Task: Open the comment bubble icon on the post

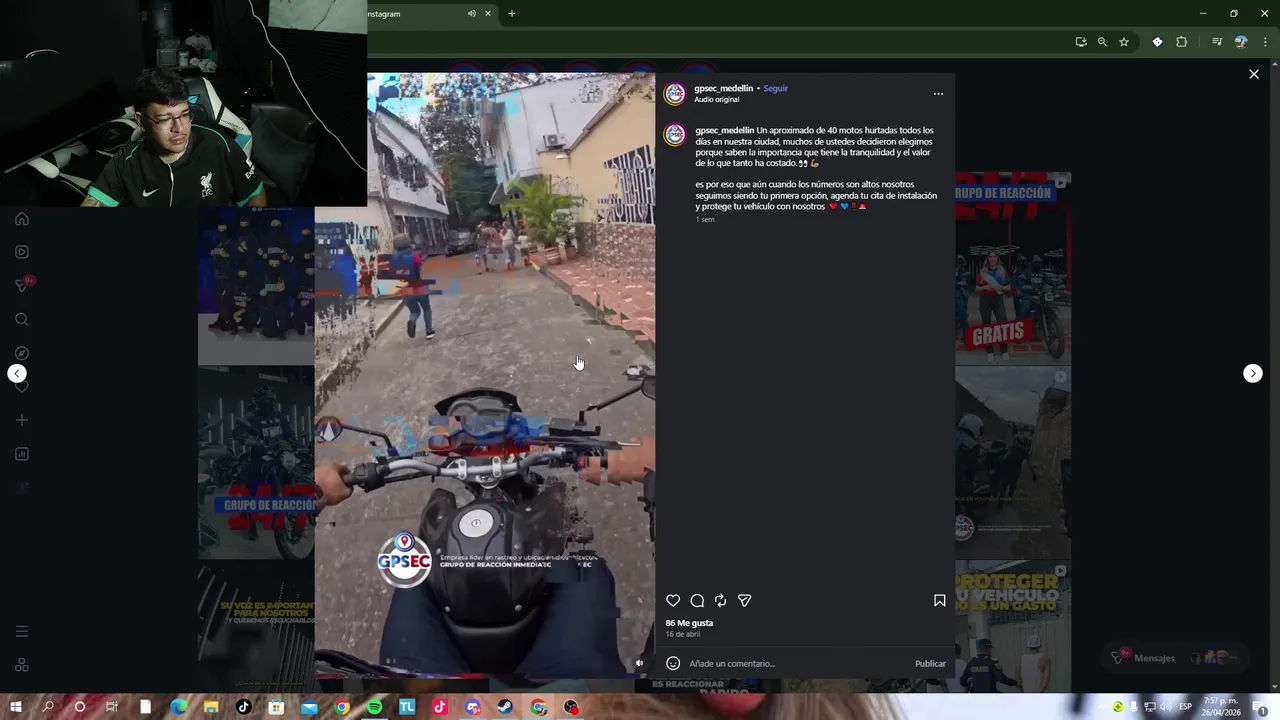Action: (x=697, y=601)
